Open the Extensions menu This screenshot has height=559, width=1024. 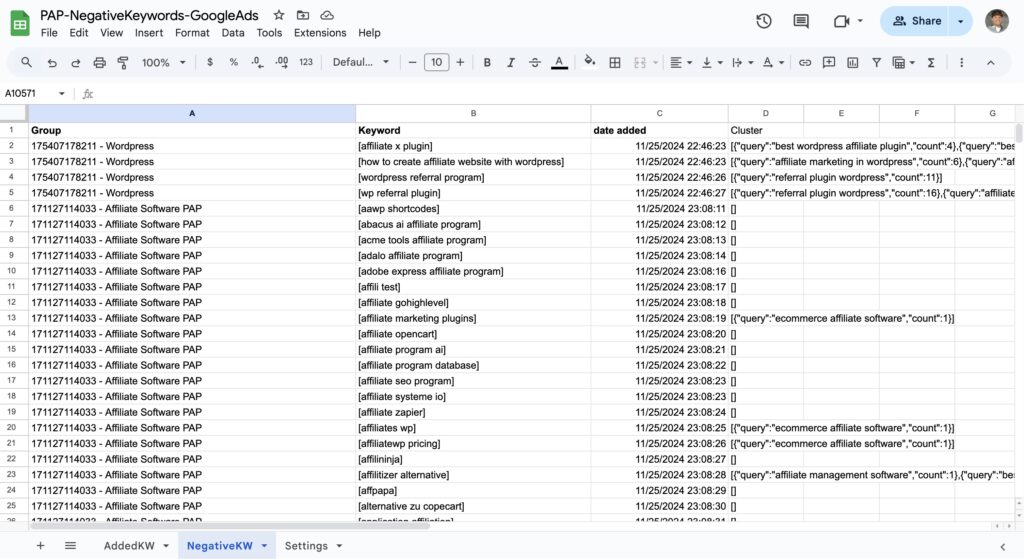click(320, 33)
